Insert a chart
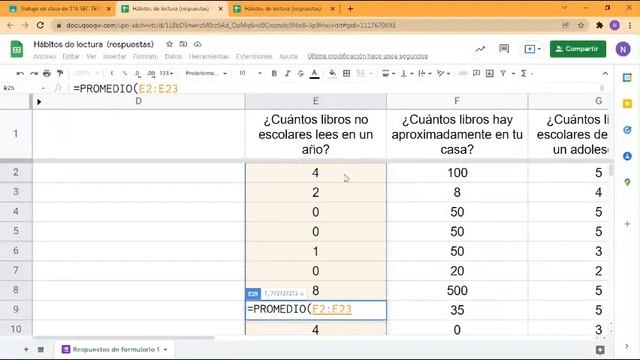Image resolution: width=640 pixels, height=360 pixels. pos(490,73)
